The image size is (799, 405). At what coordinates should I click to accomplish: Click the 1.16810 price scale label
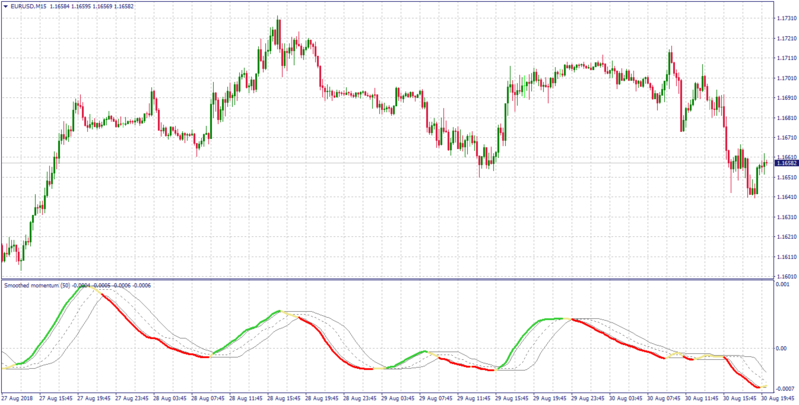787,118
